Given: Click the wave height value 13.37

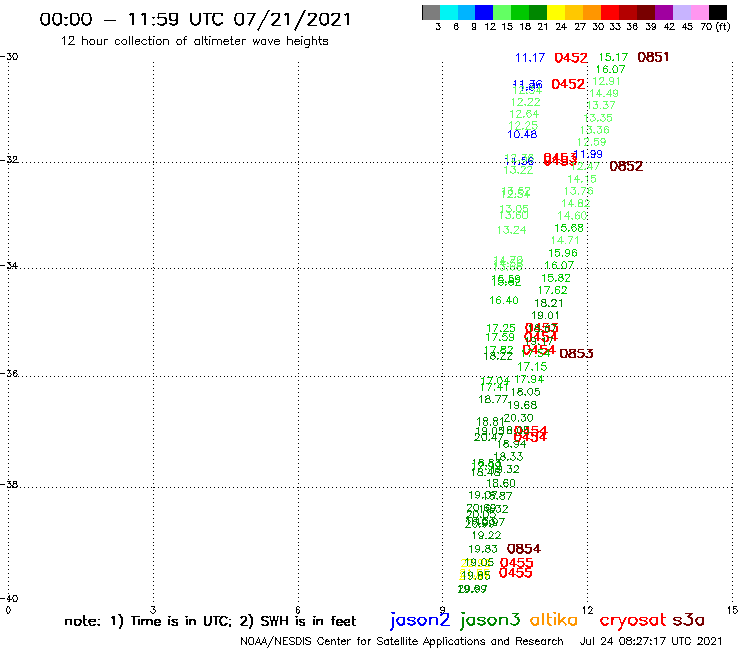Looking at the screenshot, I should pos(601,105).
